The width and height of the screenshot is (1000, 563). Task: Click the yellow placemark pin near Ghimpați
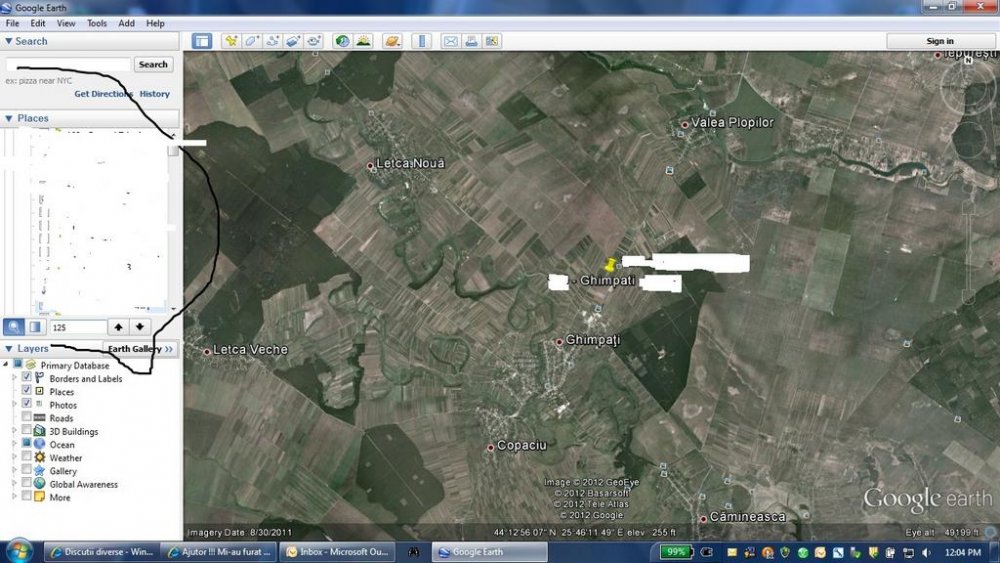[x=609, y=264]
